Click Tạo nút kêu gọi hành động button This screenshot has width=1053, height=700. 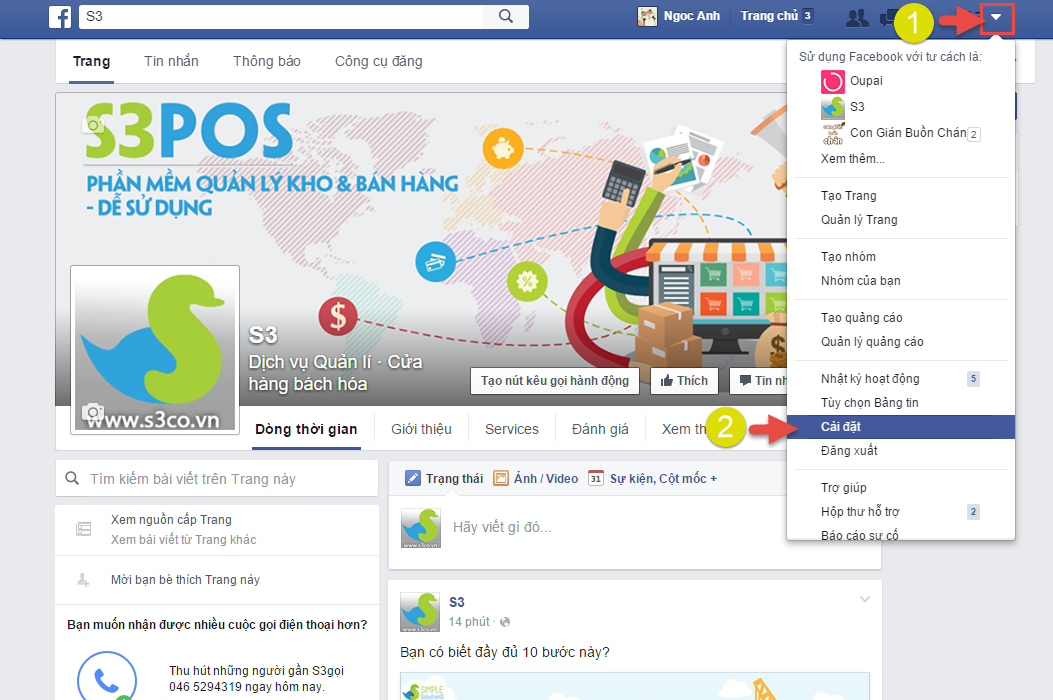[555, 381]
